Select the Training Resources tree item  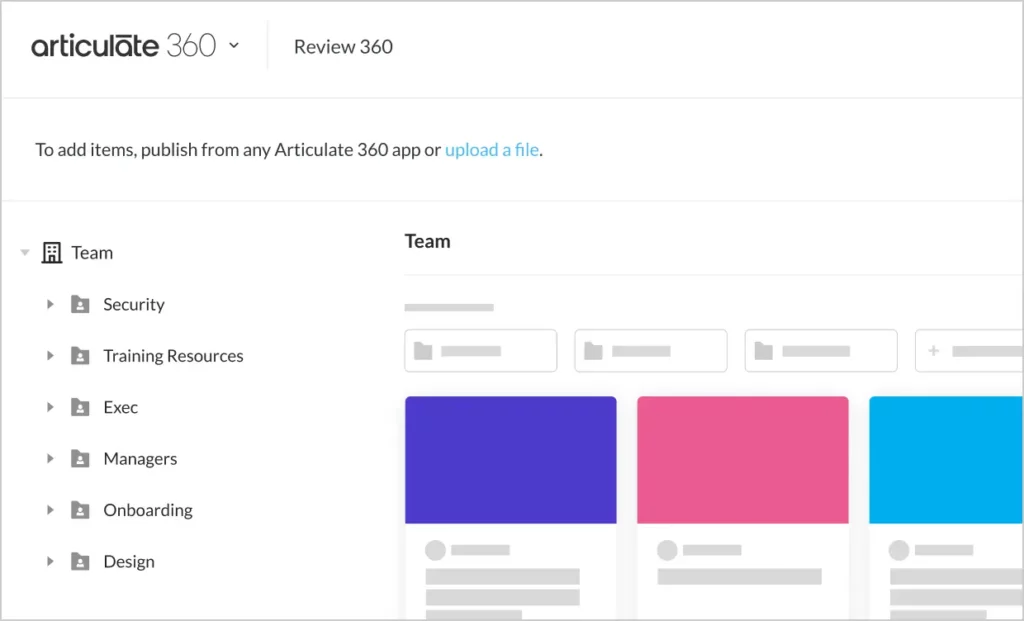(173, 356)
